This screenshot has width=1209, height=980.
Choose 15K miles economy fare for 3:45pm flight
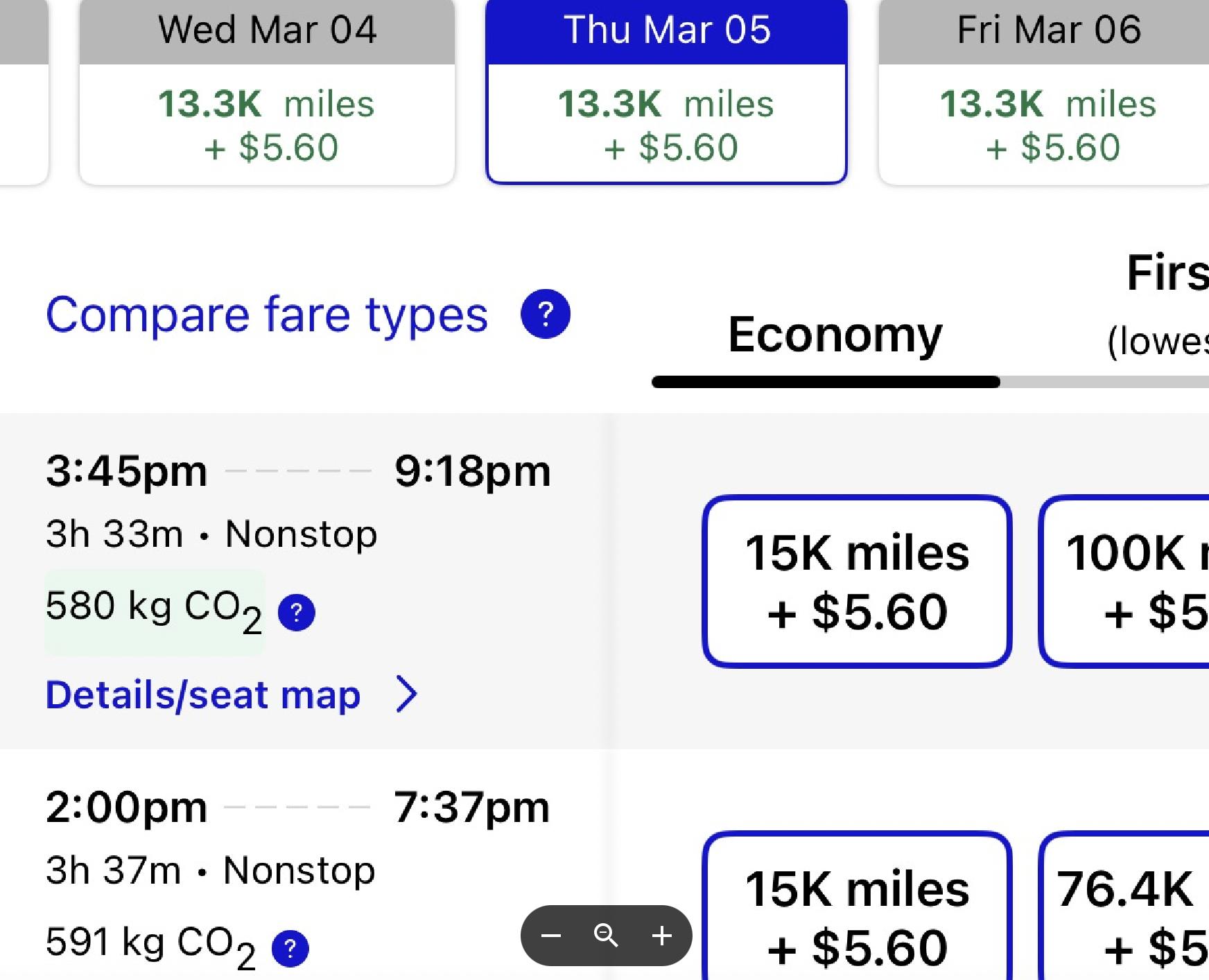[857, 581]
